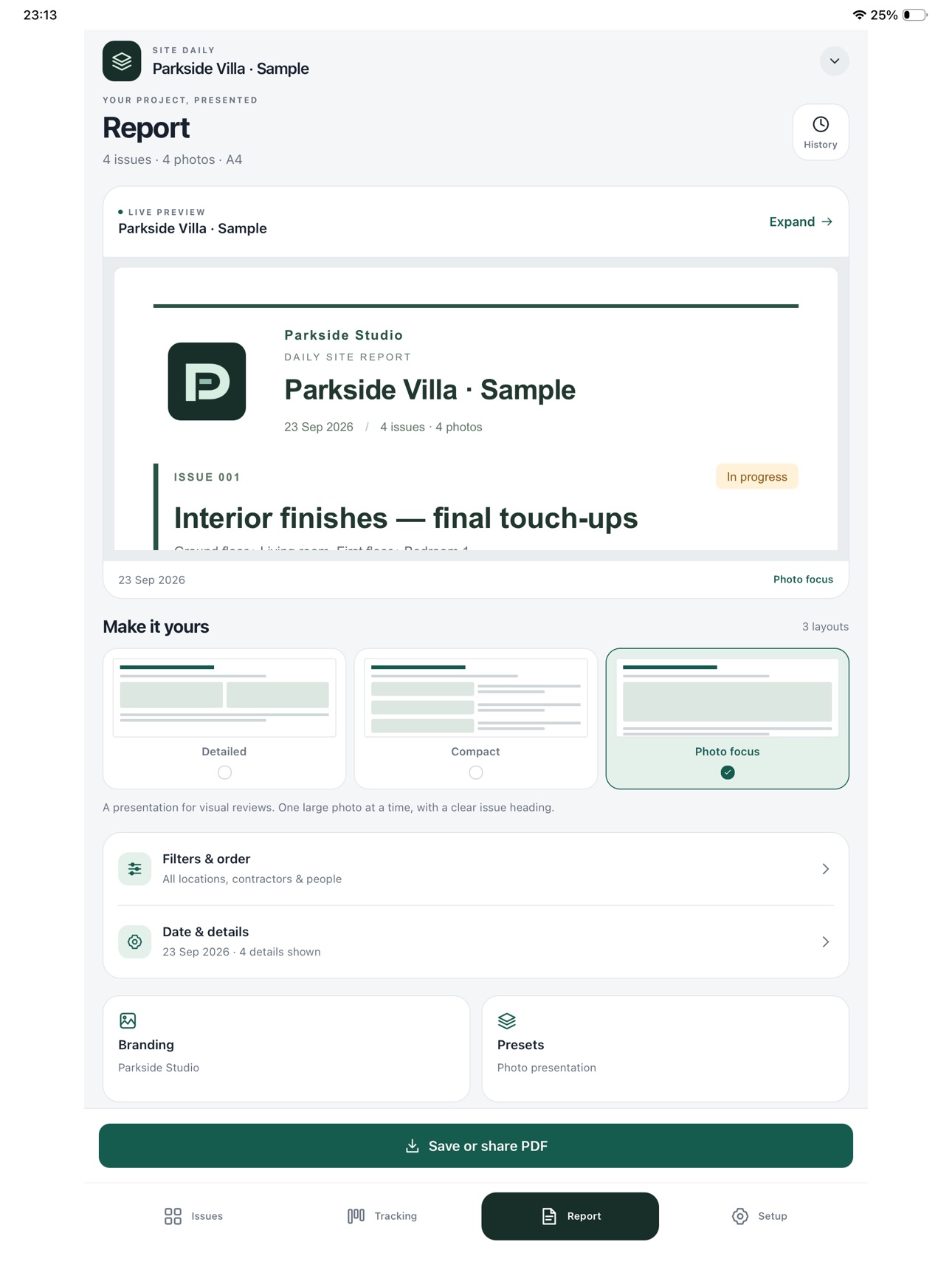Click the Presets layers icon

[507, 1020]
